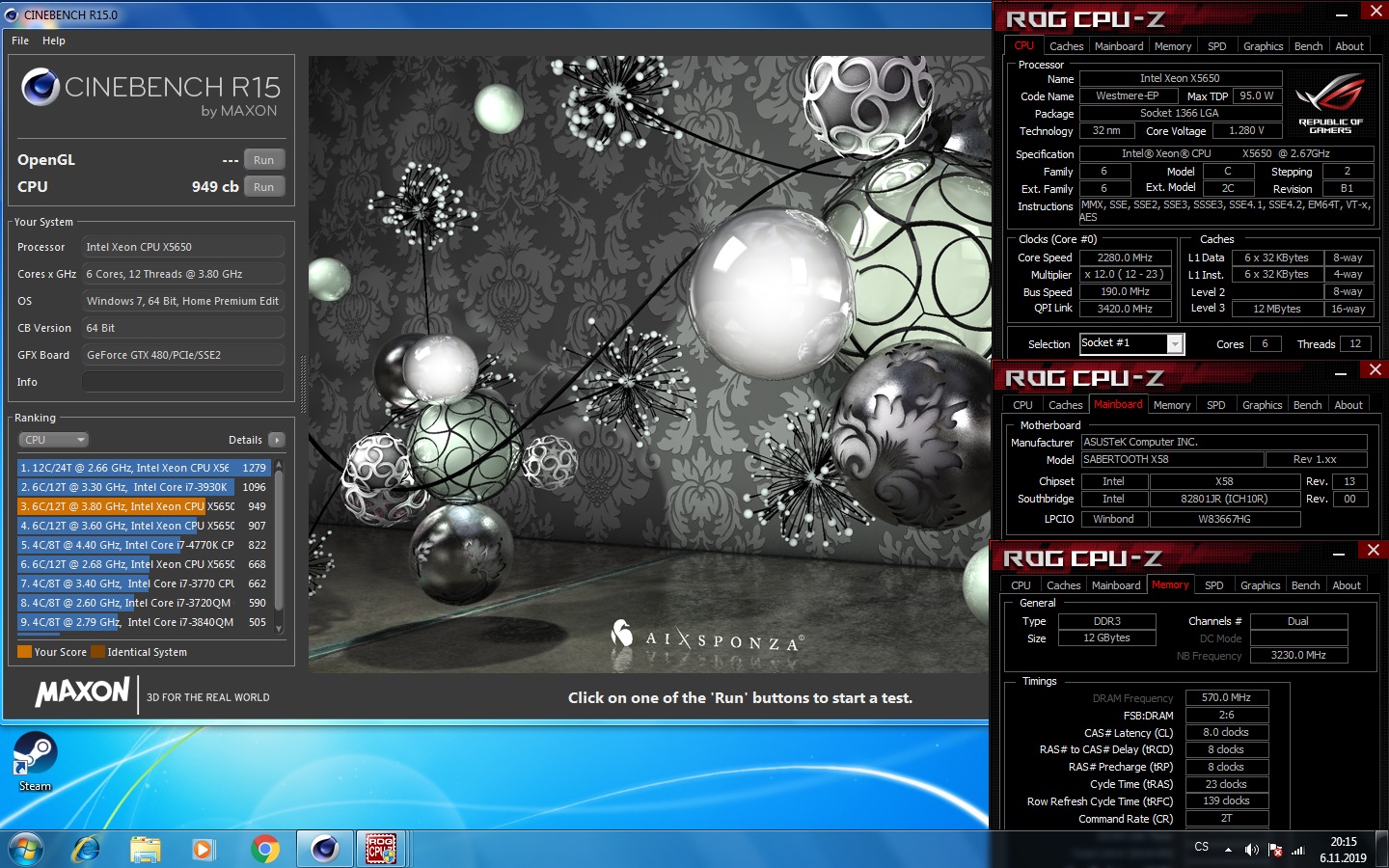1389x868 pixels.
Task: Open the ranking Details arrow button
Action: pos(277,440)
